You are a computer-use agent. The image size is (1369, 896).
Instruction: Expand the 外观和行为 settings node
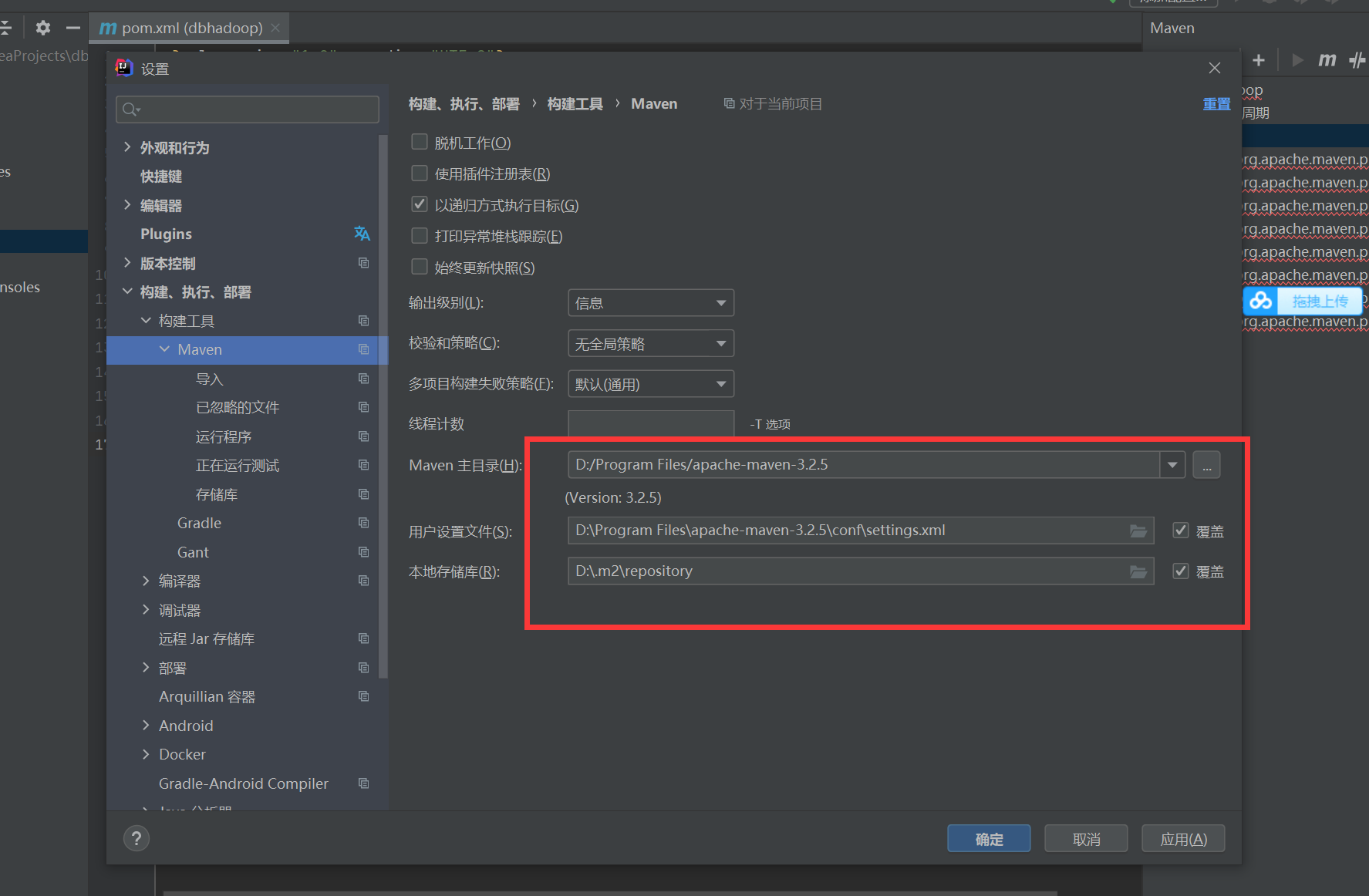pyautogui.click(x=127, y=147)
